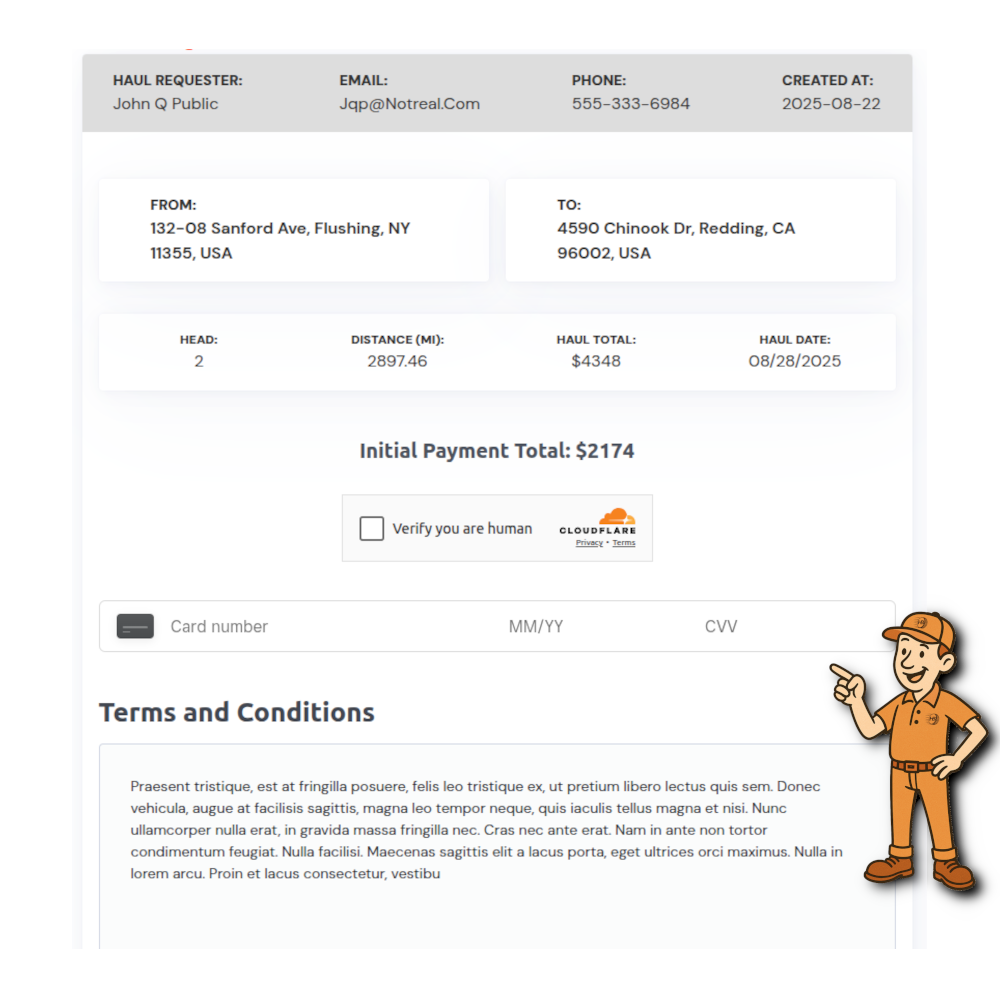Check the Verify you are human box
1000x1000 pixels.
372,529
